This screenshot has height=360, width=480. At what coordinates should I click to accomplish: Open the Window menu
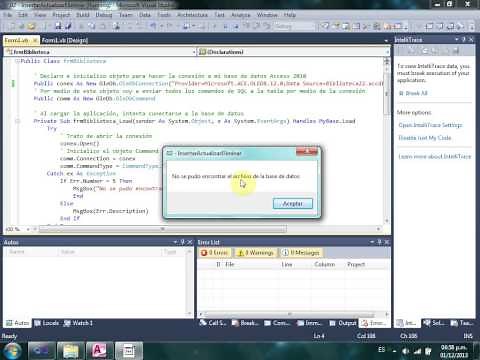[267, 15]
